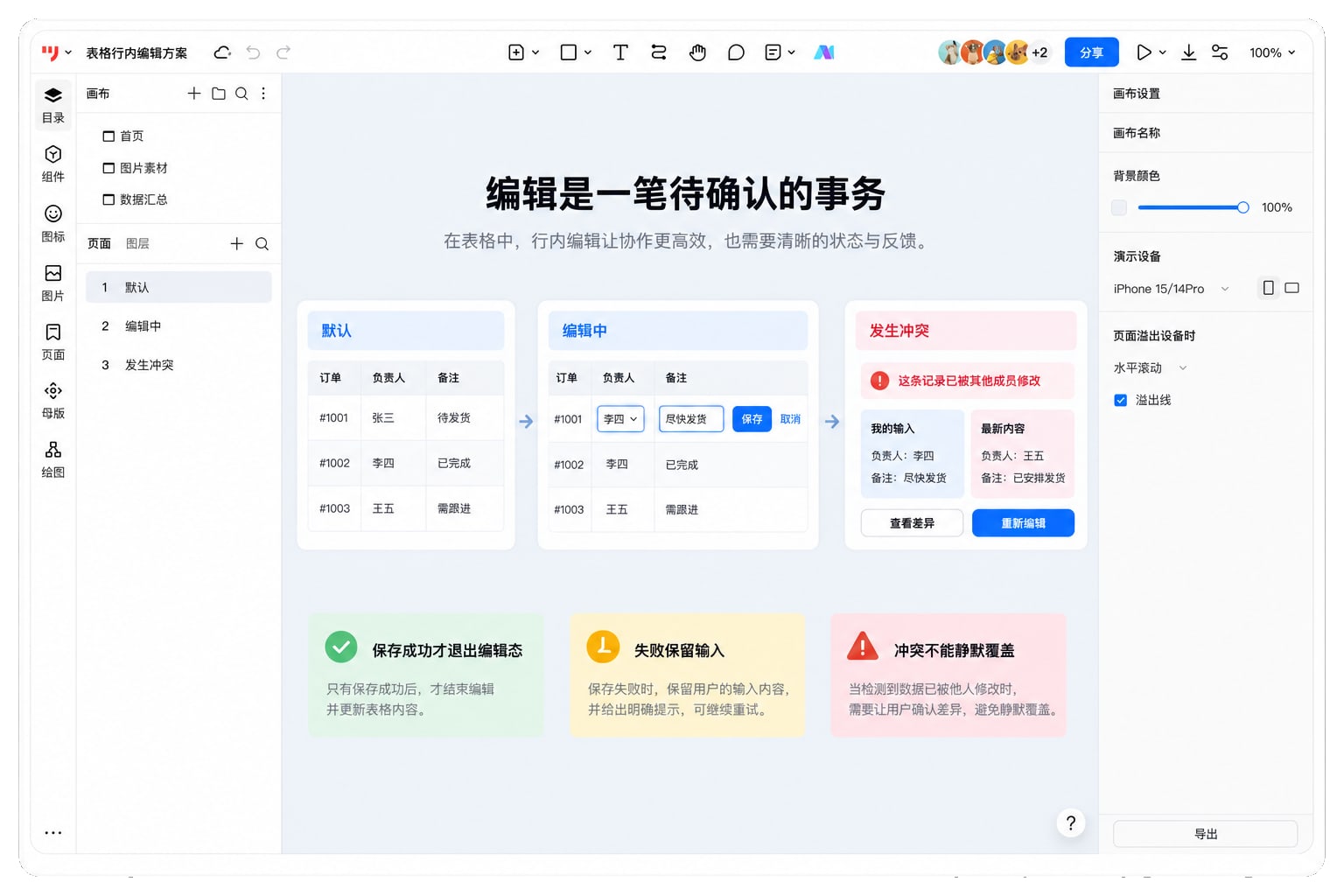Click the 查看差异 button
The height and width of the screenshot is (896, 1344).
click(912, 523)
